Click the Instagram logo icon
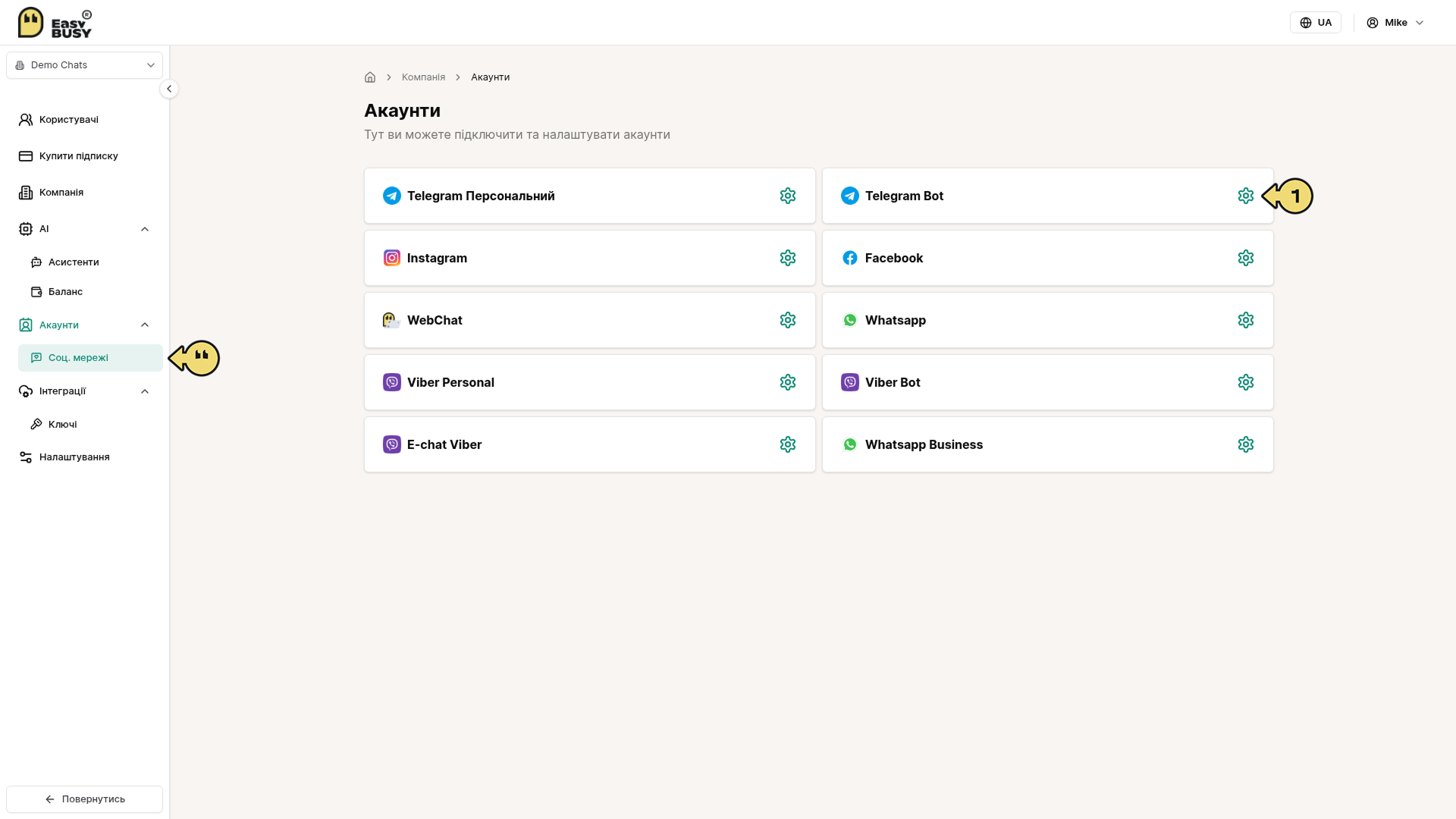1456x819 pixels. [392, 258]
